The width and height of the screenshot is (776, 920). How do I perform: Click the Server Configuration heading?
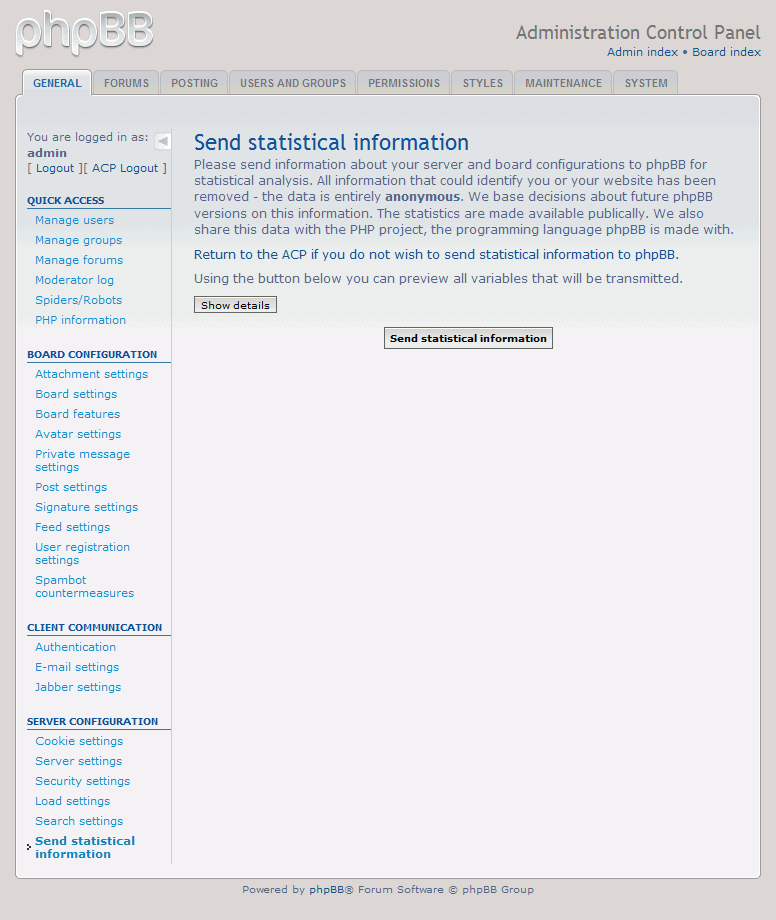point(93,721)
